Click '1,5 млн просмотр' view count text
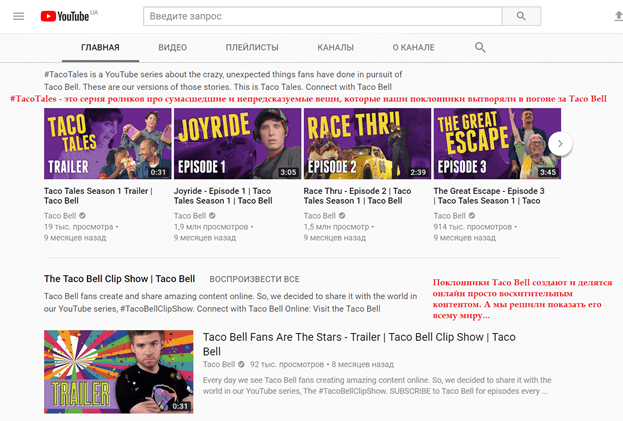The height and width of the screenshot is (421, 623). (337, 227)
